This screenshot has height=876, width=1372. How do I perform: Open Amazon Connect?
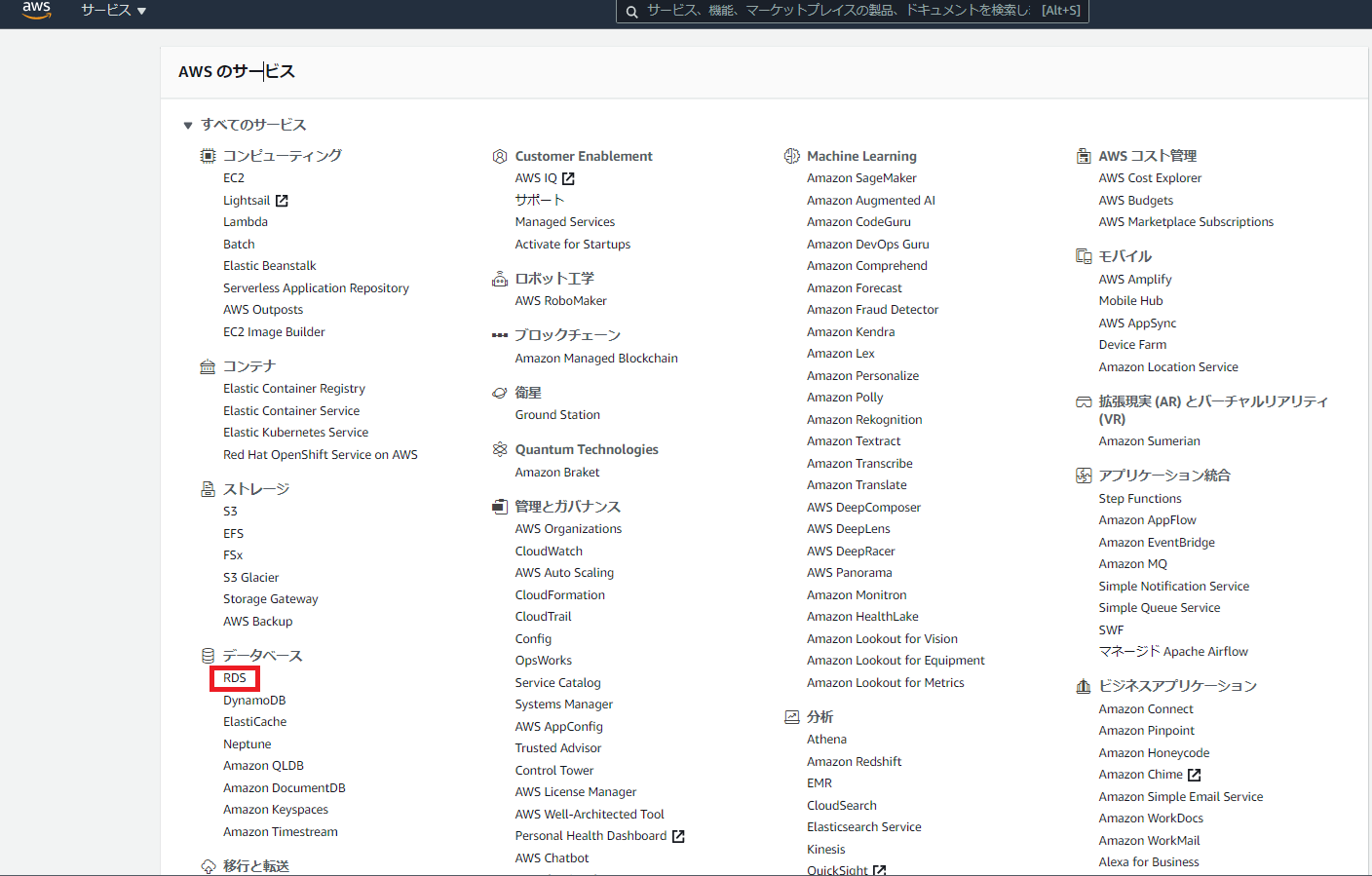[x=1146, y=709]
